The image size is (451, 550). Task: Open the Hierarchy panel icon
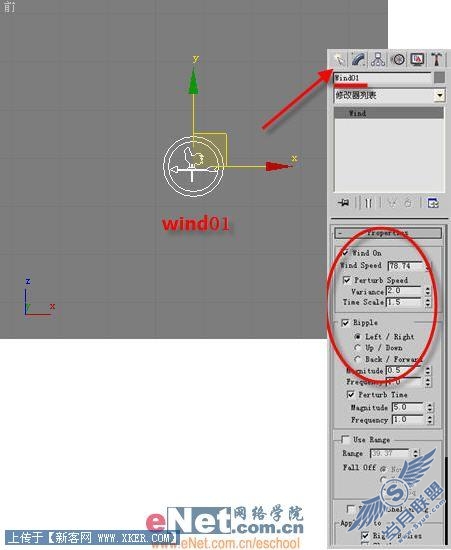tap(378, 59)
